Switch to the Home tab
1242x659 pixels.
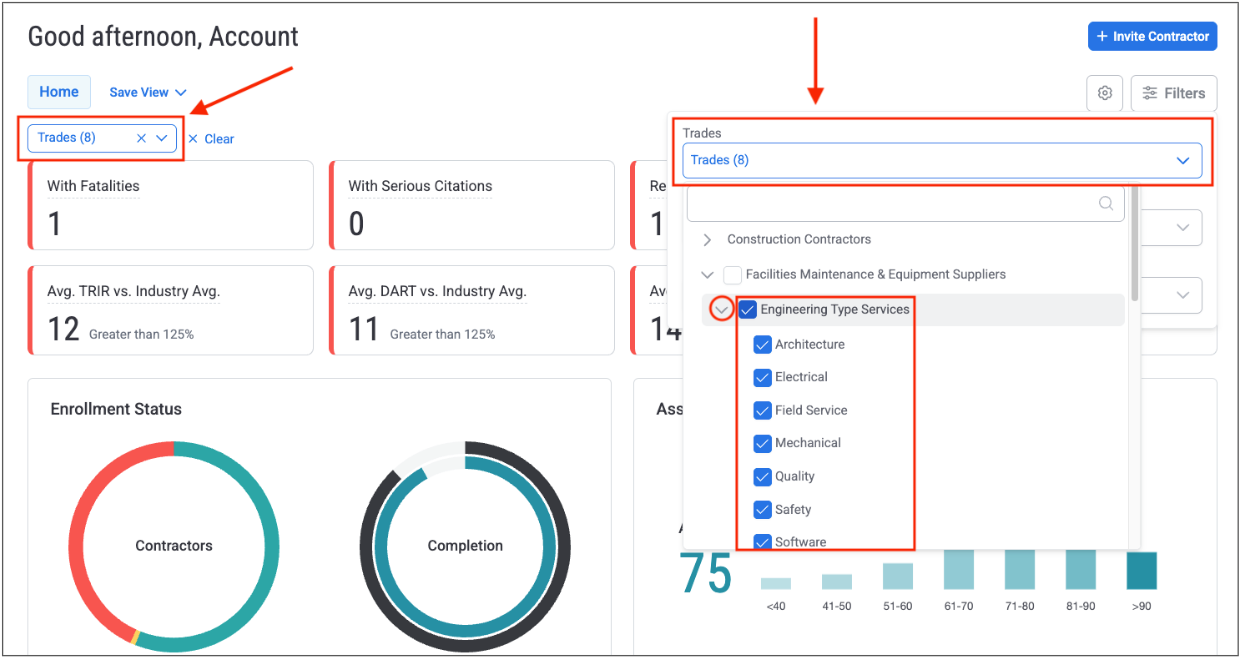point(59,92)
